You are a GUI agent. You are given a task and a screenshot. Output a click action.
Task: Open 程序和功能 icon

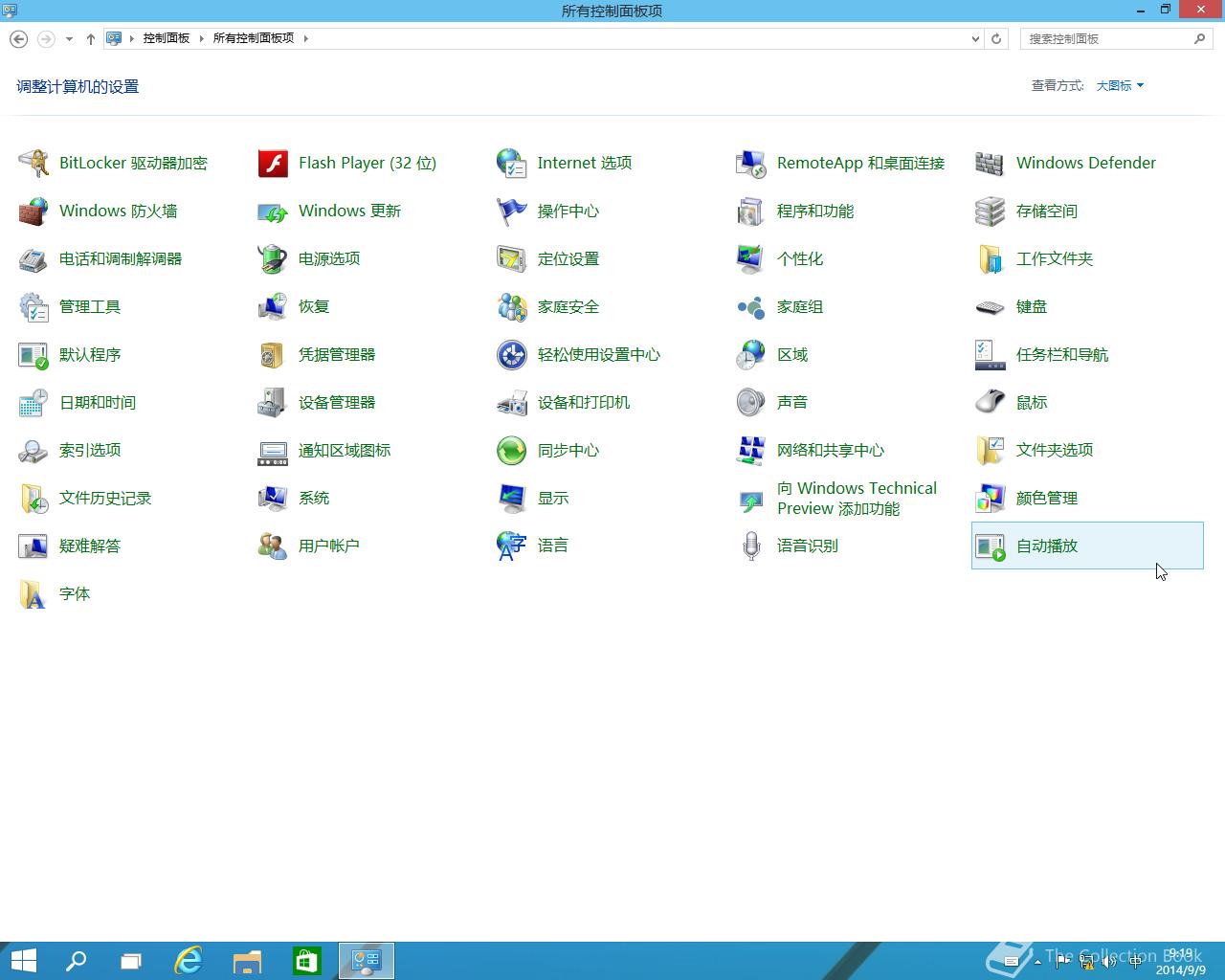point(751,211)
